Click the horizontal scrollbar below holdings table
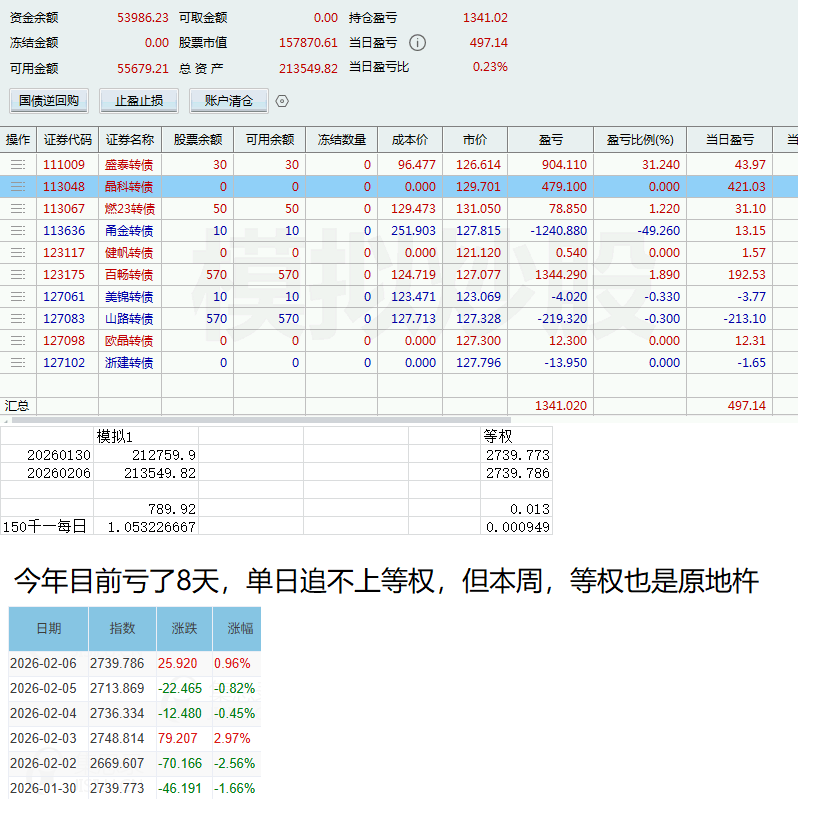The image size is (816, 822). pyautogui.click(x=261, y=420)
